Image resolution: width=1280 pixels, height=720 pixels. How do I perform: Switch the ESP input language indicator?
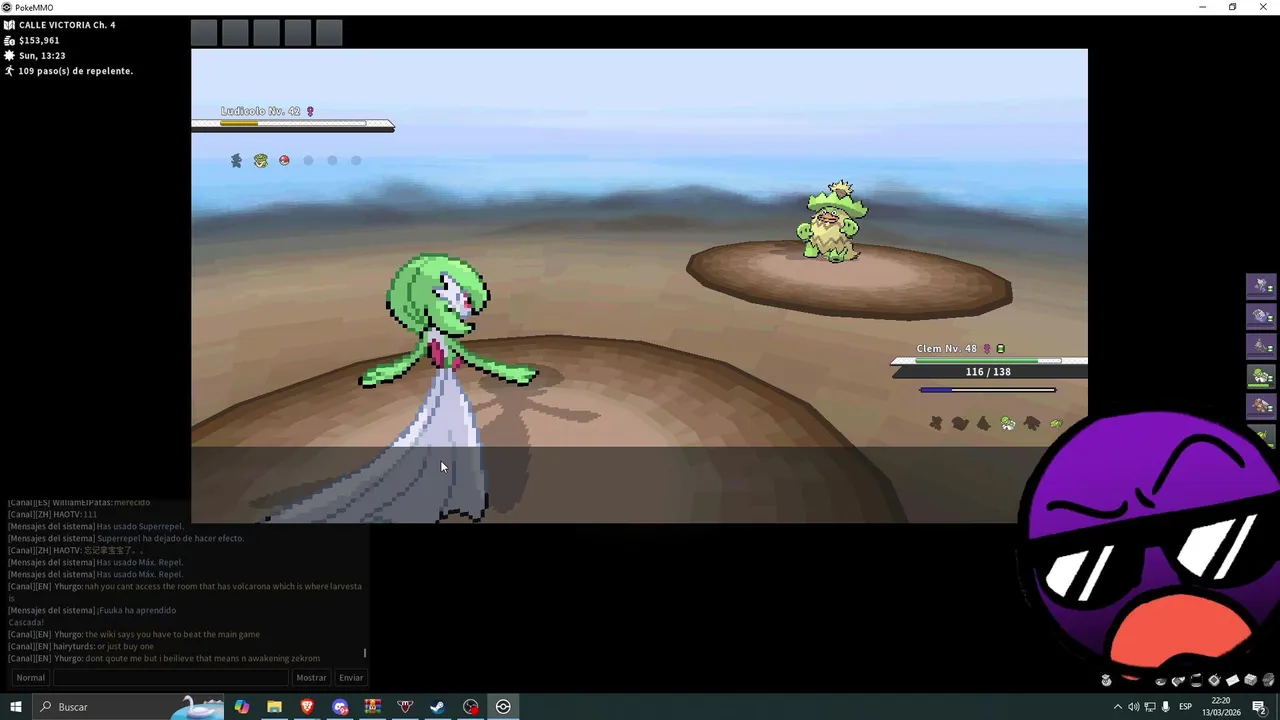click(1186, 707)
